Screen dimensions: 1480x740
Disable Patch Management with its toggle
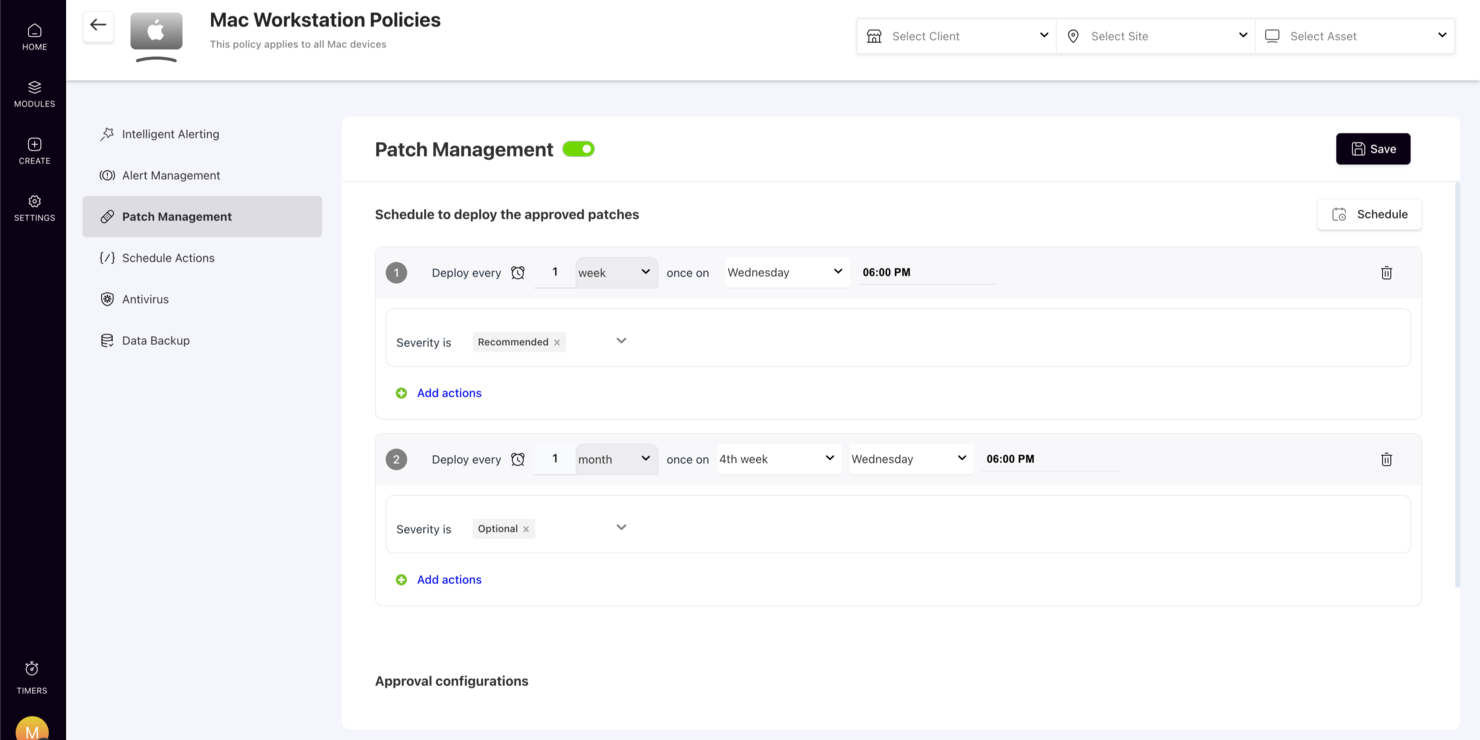(578, 148)
